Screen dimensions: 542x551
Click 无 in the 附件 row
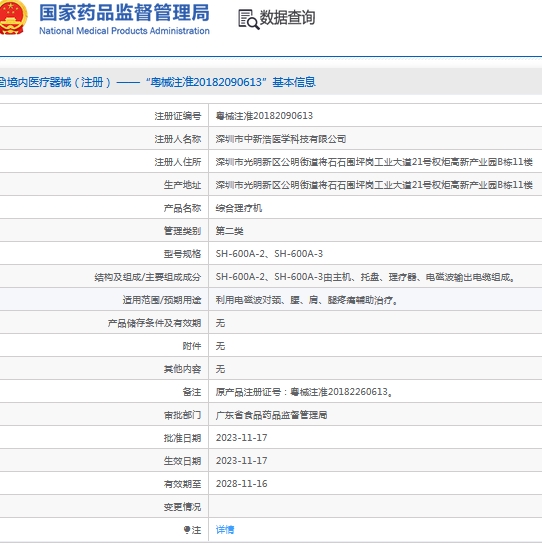[x=220, y=346]
